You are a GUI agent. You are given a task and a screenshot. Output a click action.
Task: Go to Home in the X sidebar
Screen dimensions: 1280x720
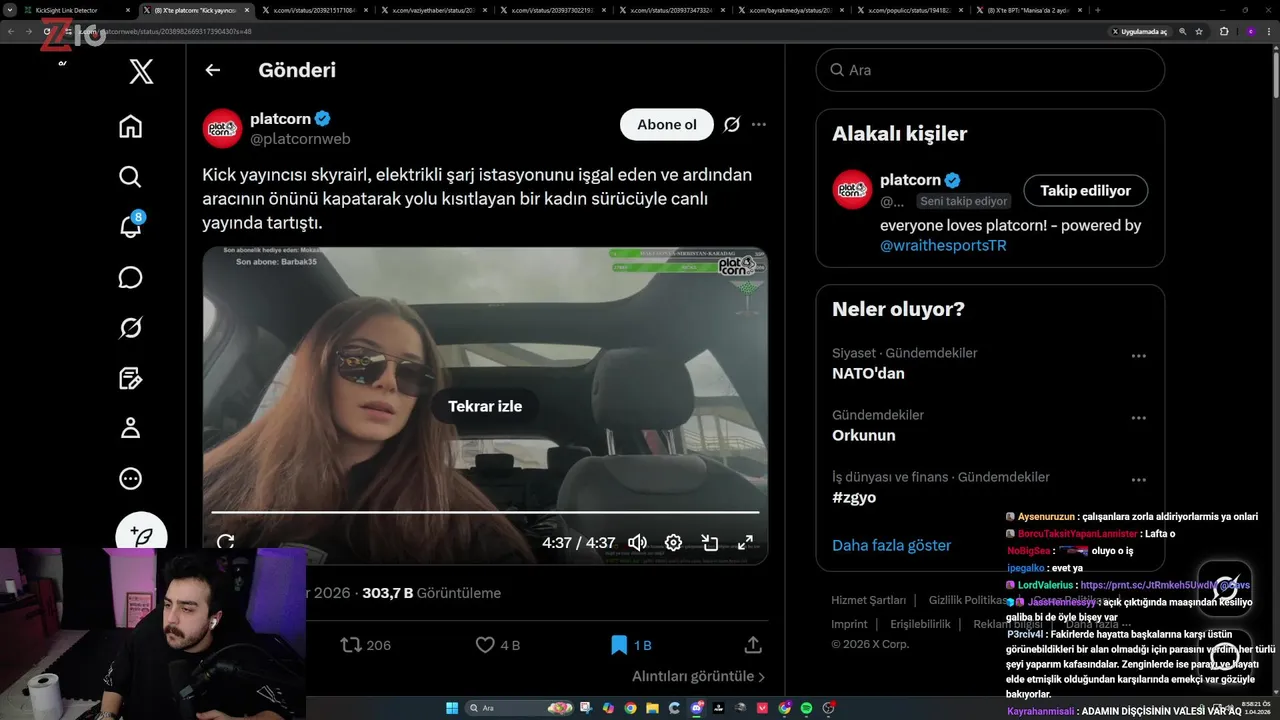[x=130, y=127]
